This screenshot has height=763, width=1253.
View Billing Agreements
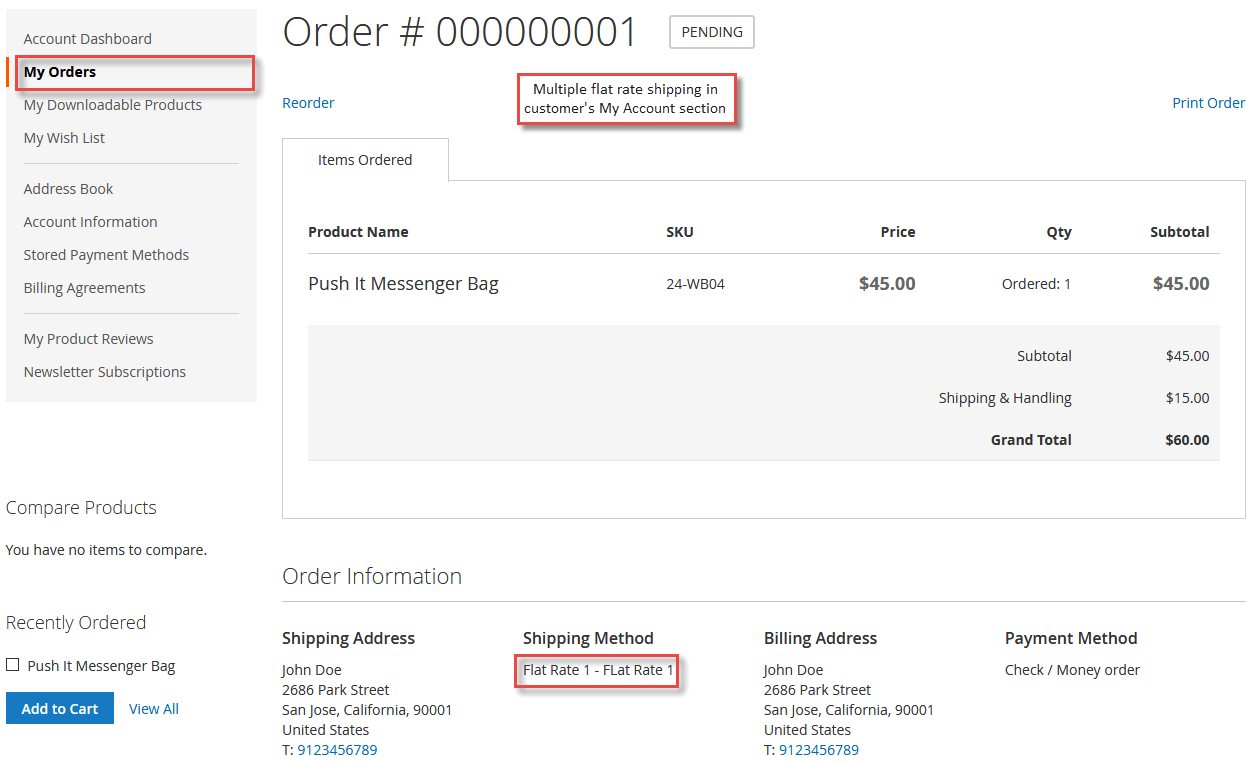point(84,287)
